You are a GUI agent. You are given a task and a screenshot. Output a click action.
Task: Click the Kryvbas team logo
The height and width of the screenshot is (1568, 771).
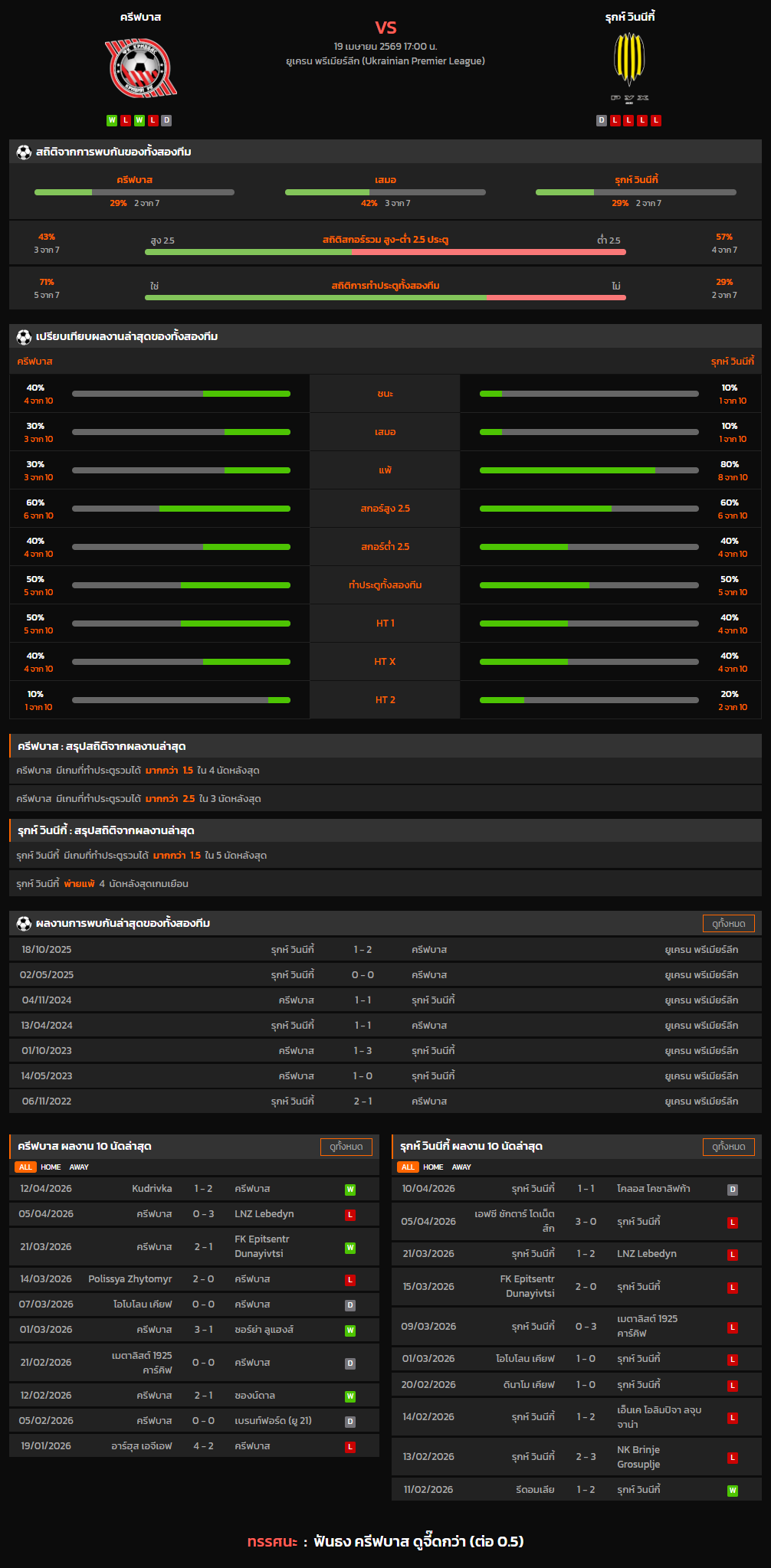click(140, 69)
